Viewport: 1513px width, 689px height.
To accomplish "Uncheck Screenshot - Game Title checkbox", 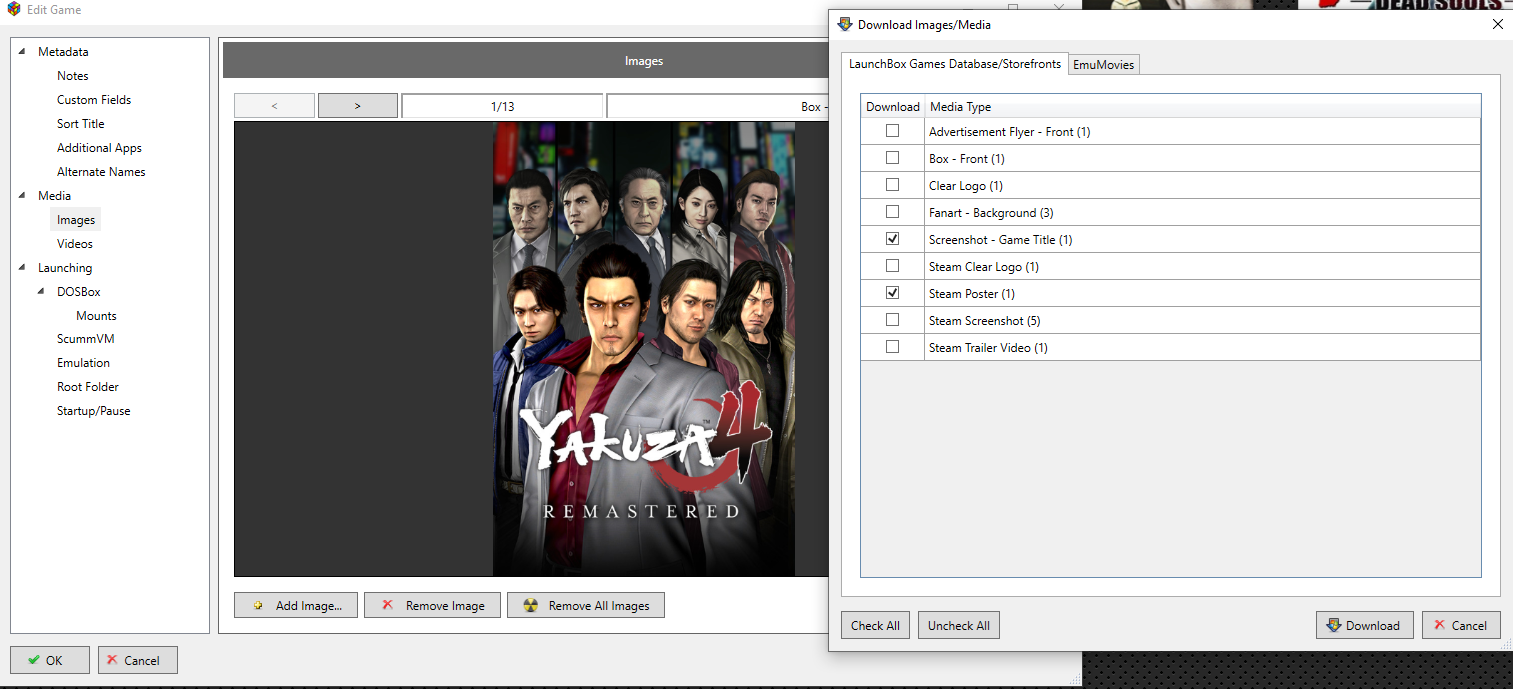I will point(893,239).
